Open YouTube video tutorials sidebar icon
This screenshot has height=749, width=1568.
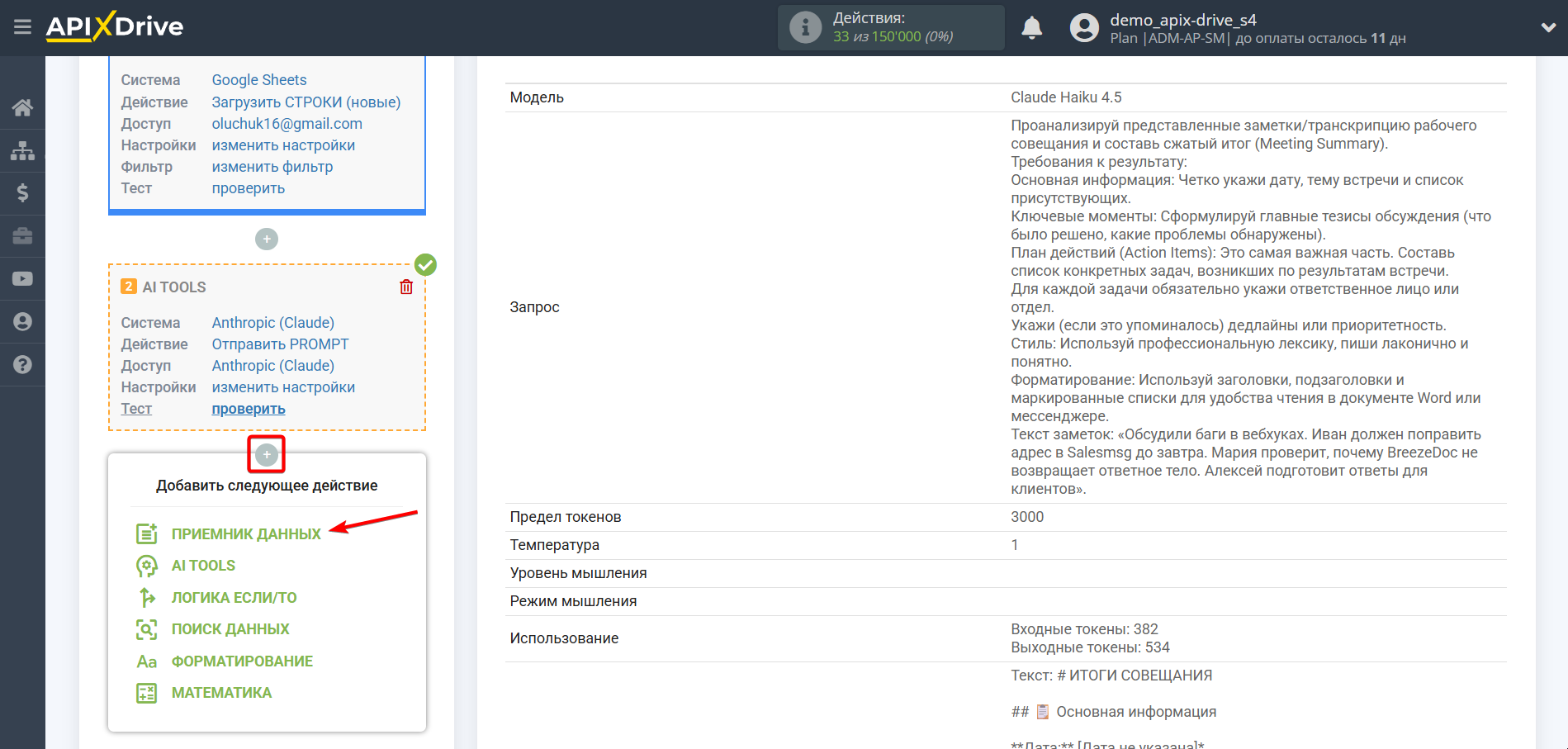pyautogui.click(x=22, y=279)
